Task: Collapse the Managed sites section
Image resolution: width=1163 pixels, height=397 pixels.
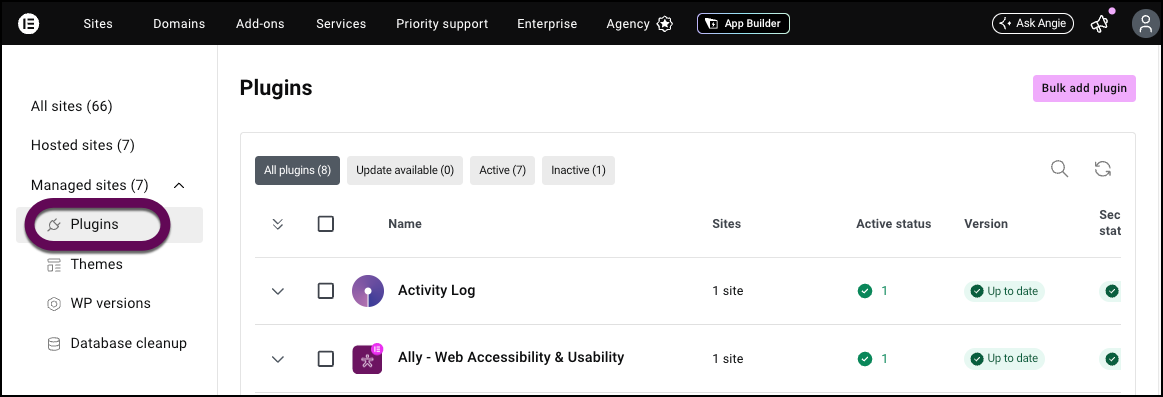Action: 179,185
